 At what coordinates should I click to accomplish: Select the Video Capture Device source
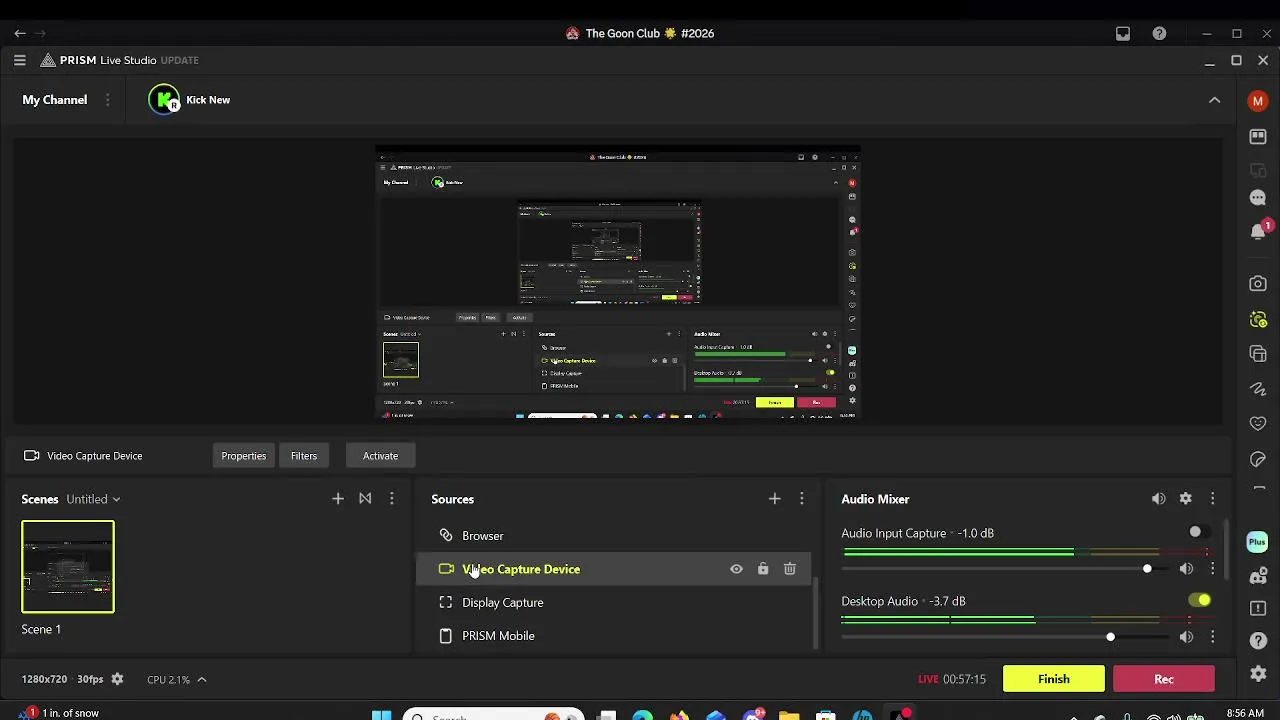(614, 569)
